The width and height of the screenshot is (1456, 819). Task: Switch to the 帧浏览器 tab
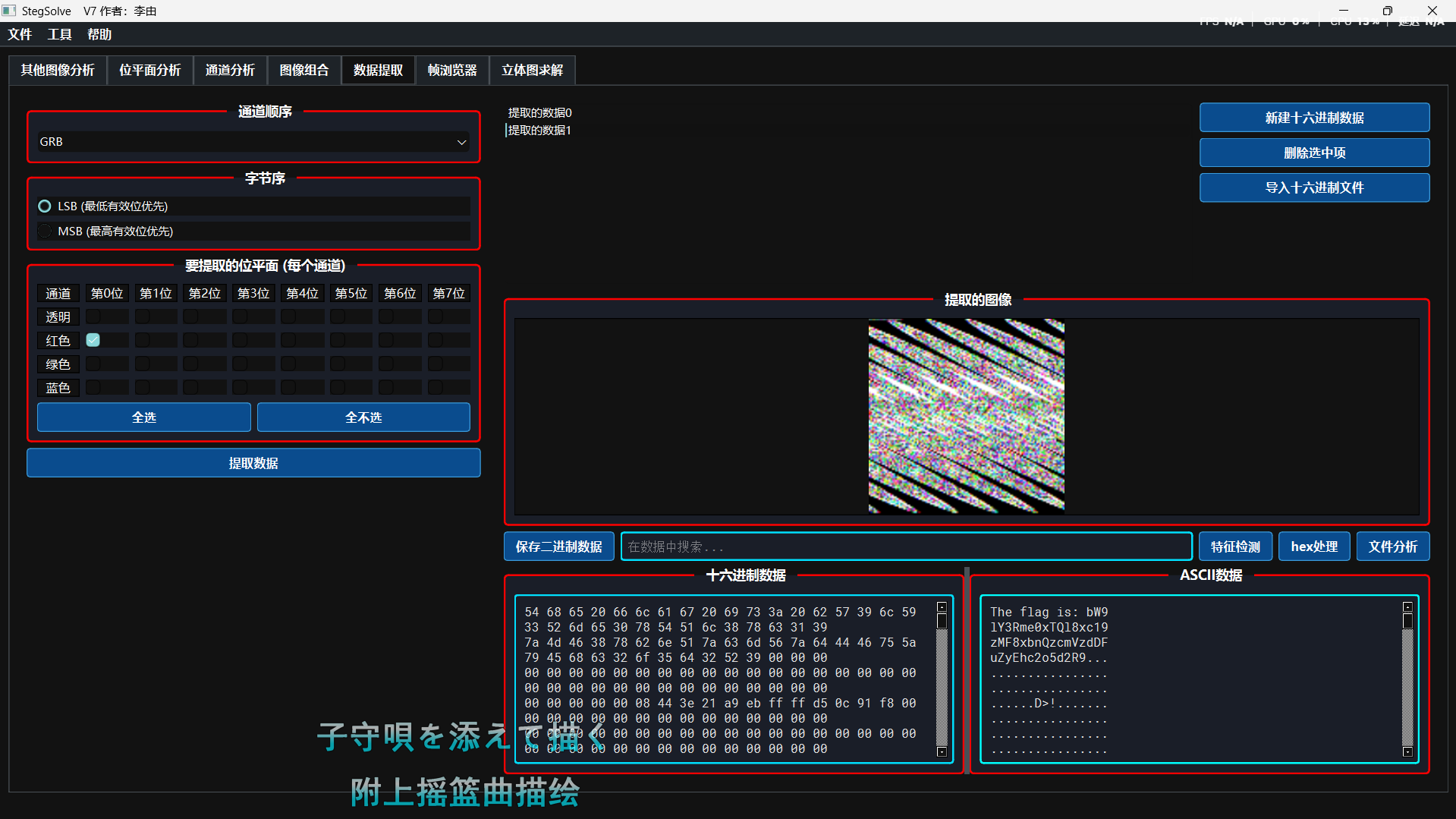click(451, 70)
